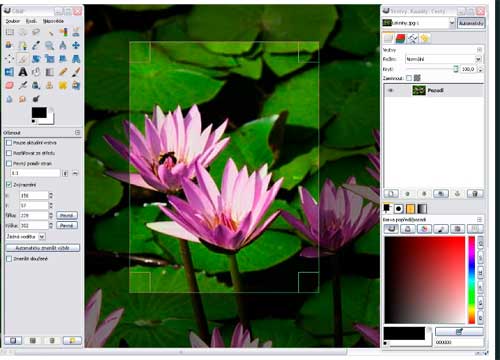This screenshot has width=500, height=360.
Task: Select the Paths tool
Action: pos(23,45)
